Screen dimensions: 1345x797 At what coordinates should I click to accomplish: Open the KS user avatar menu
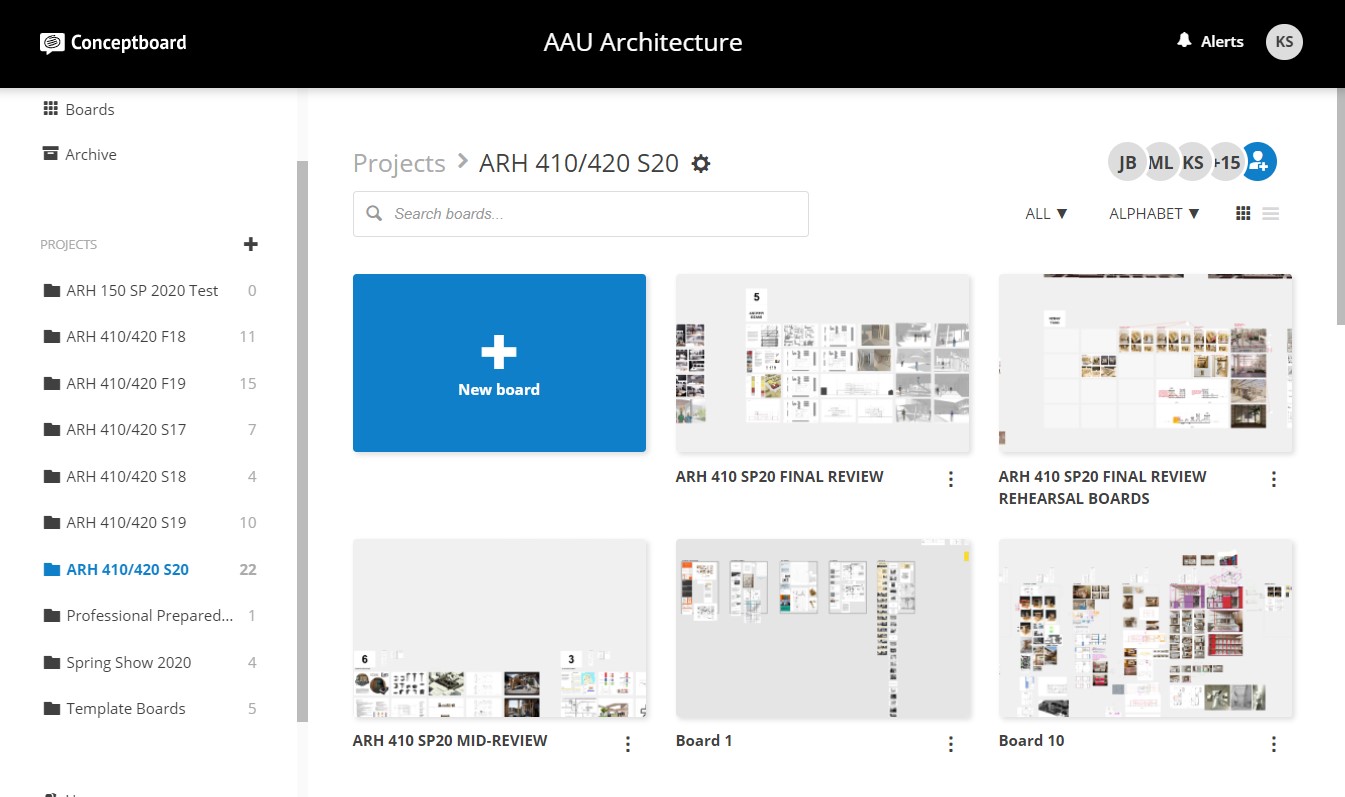(x=1284, y=42)
